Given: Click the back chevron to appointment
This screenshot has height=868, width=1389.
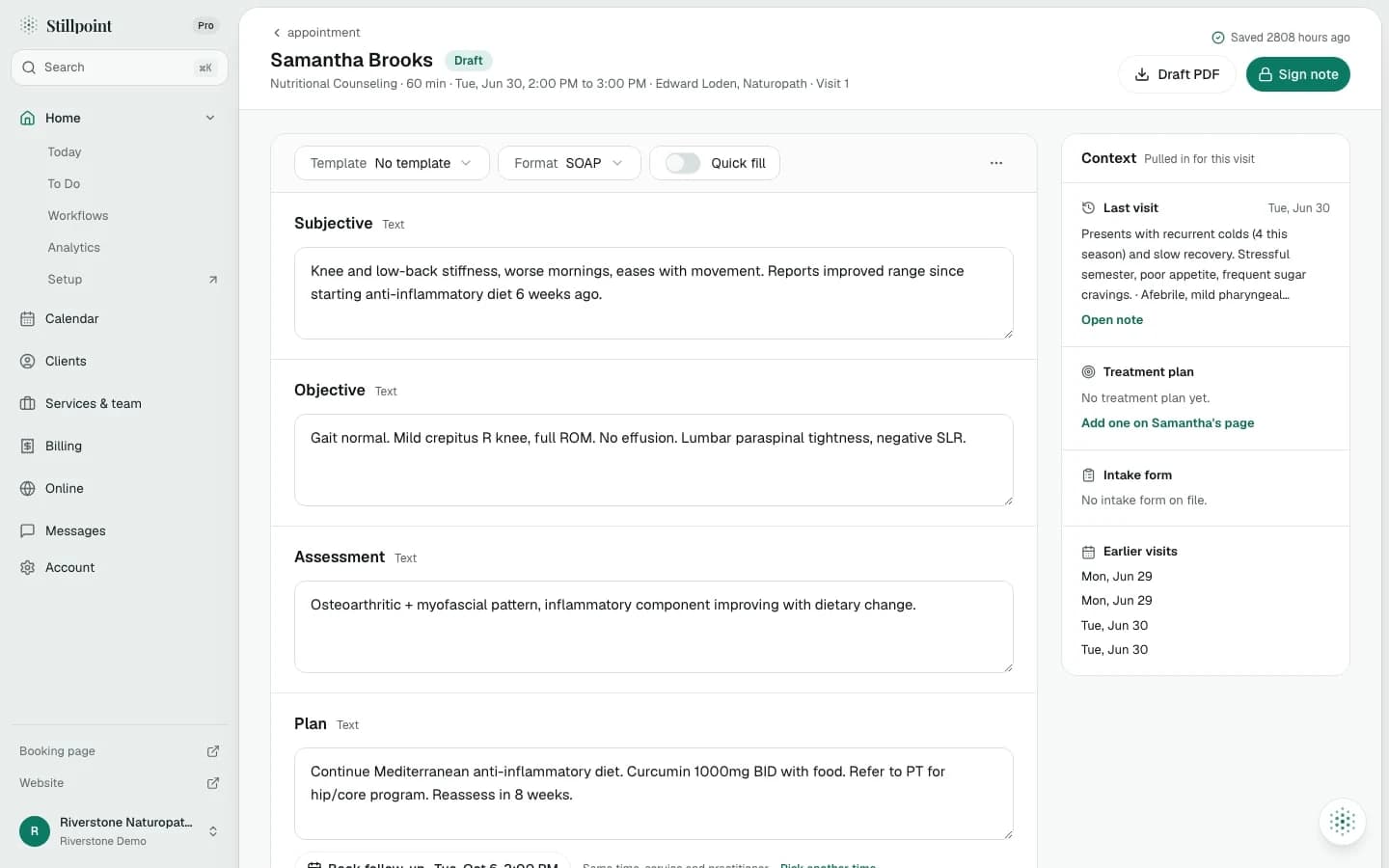Looking at the screenshot, I should pos(277,33).
